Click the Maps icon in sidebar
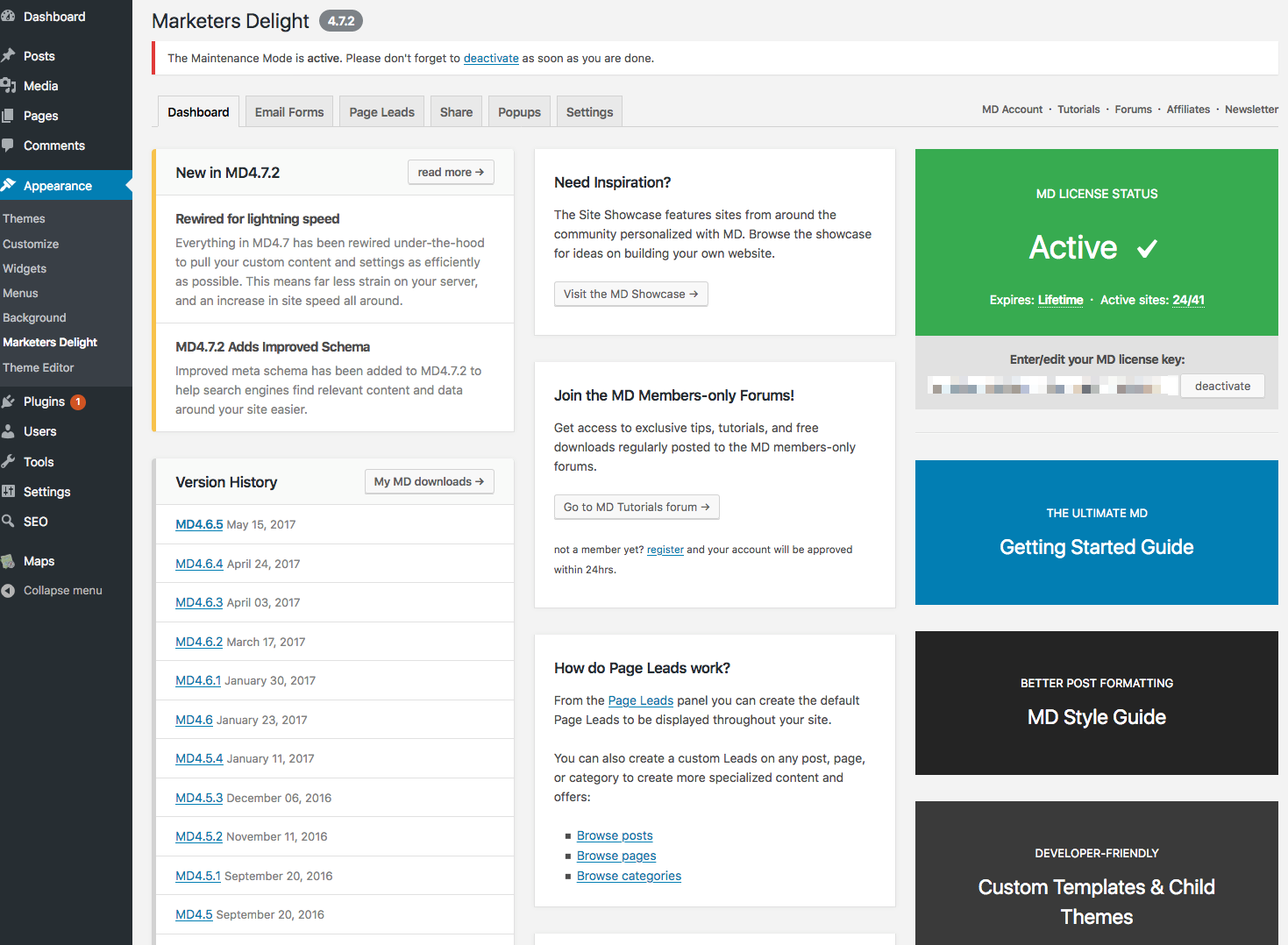 (x=8, y=561)
